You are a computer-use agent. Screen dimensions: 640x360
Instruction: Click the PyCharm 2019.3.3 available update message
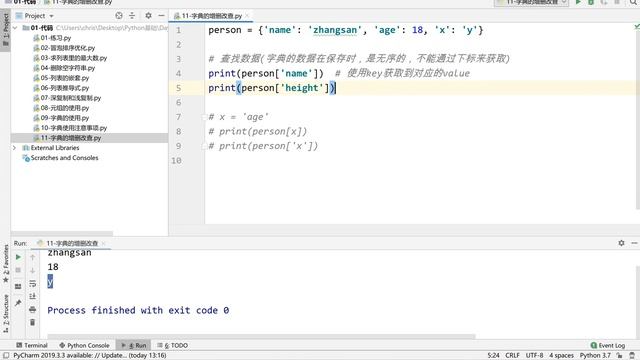[x=90, y=356]
